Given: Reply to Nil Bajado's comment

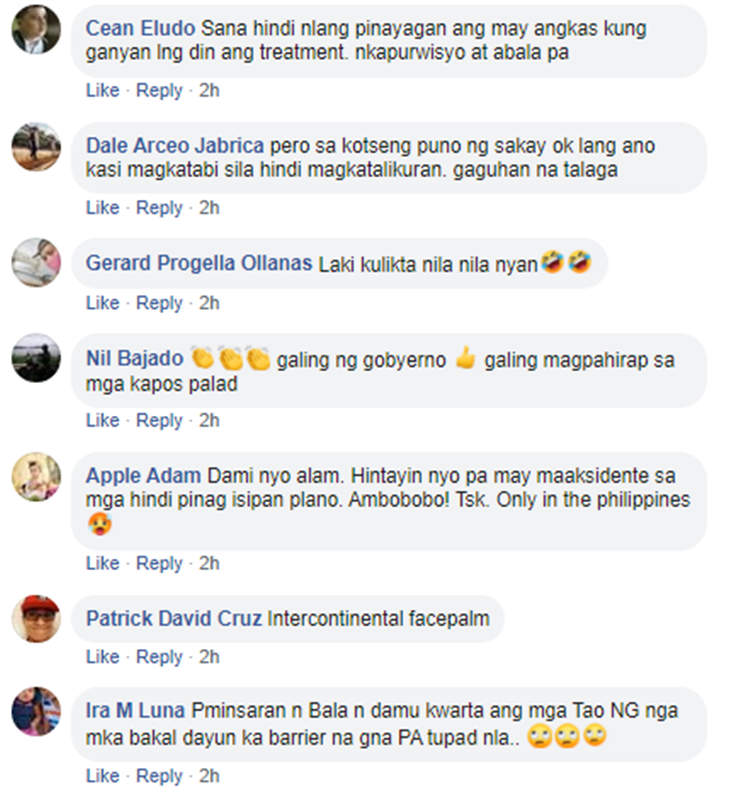Looking at the screenshot, I should 159,420.
